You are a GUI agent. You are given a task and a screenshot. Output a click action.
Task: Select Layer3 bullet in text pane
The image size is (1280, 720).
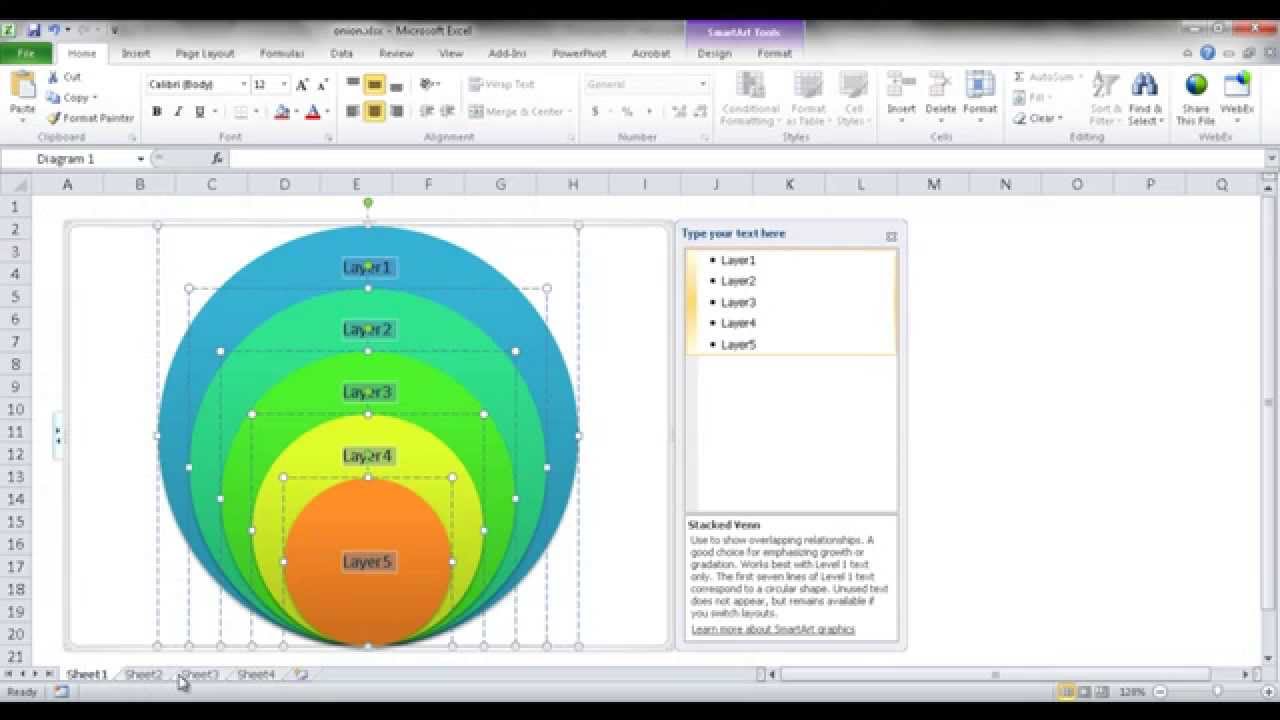point(738,302)
